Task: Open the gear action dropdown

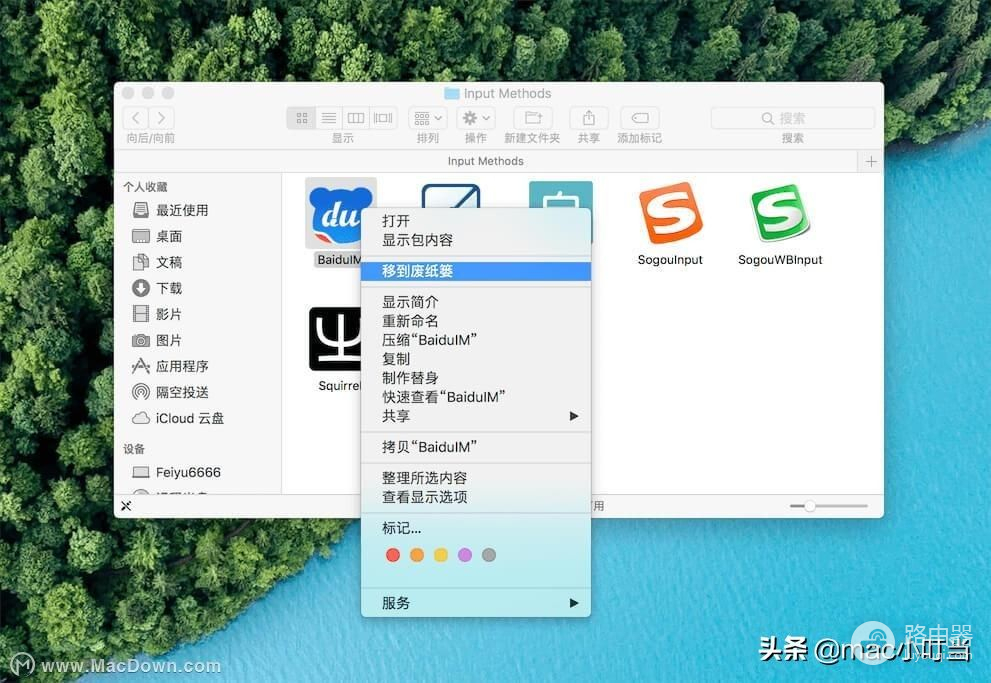Action: point(475,118)
